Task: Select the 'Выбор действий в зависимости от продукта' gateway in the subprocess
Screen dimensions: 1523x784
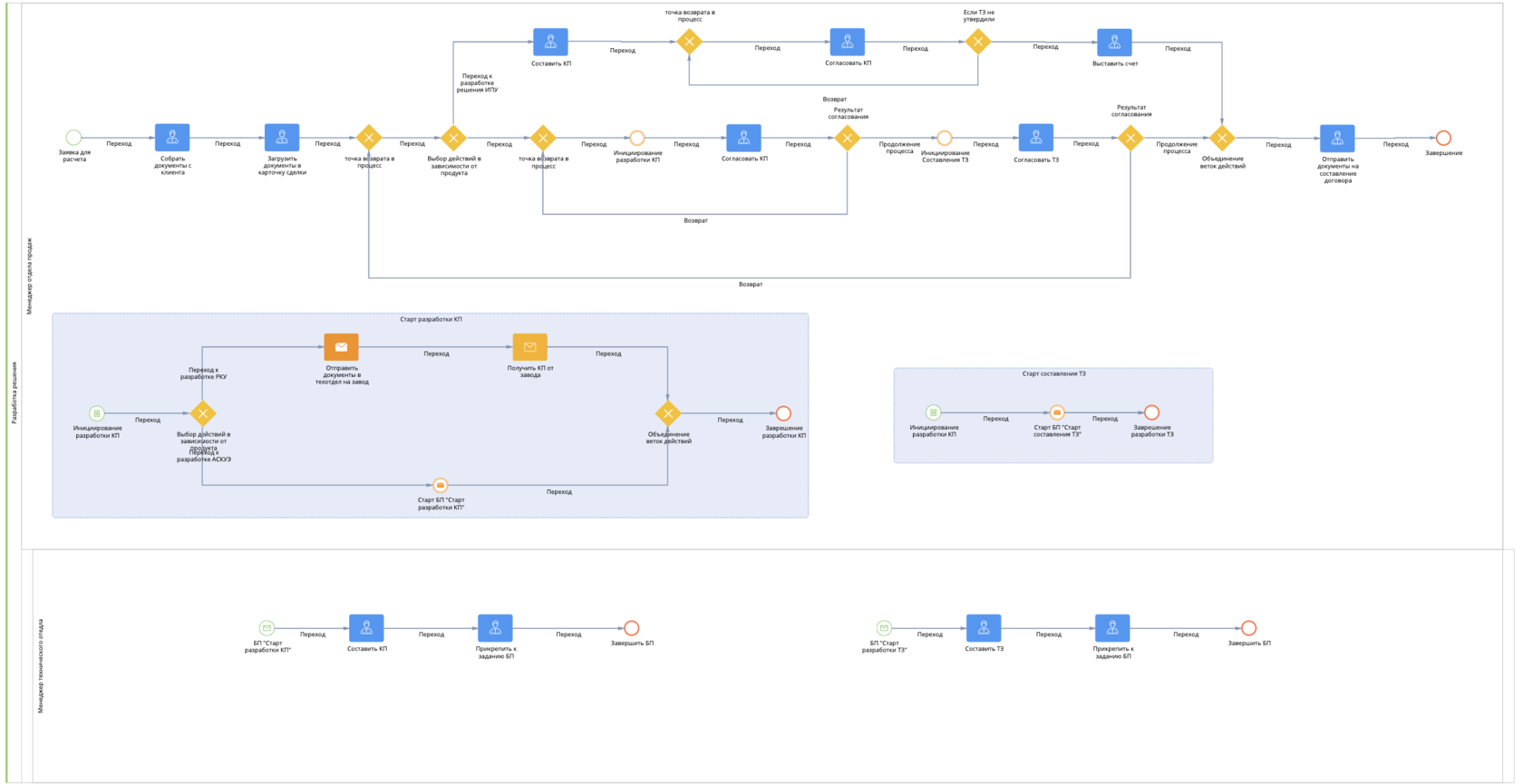Action: click(x=203, y=413)
